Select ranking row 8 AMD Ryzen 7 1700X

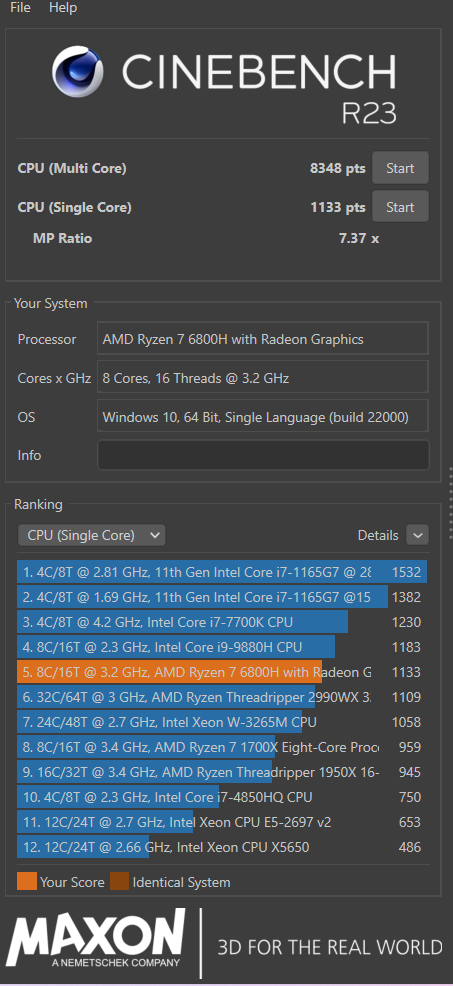click(x=222, y=747)
